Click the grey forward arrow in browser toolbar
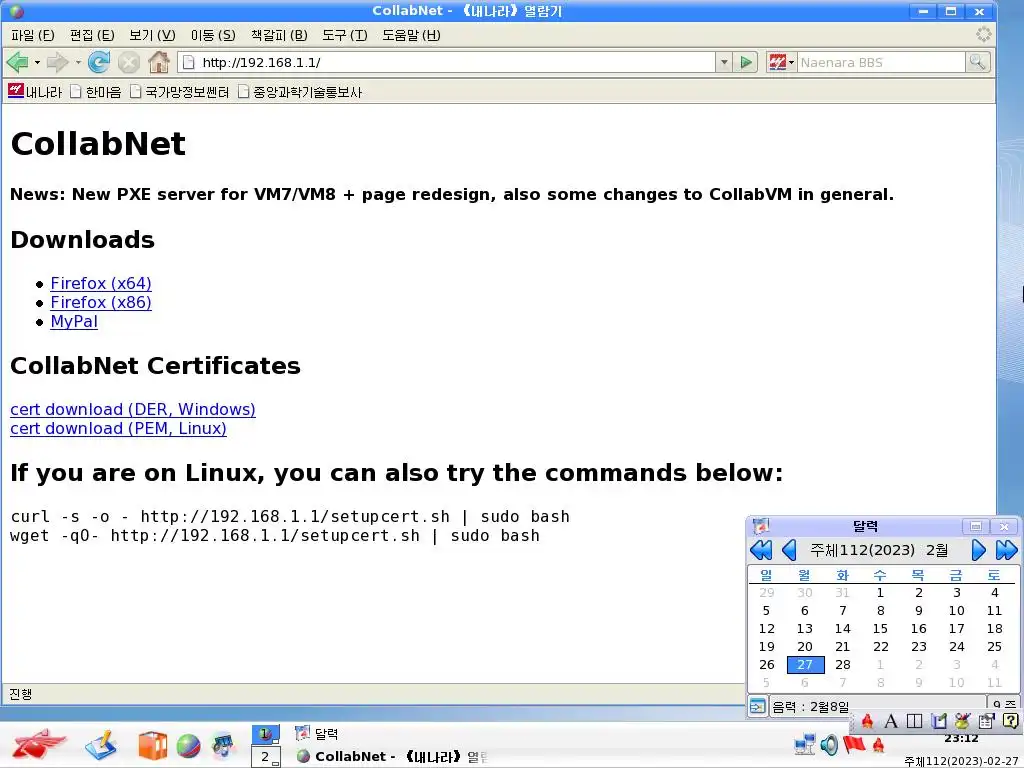Screen dimensions: 1024x768 [x=57, y=63]
